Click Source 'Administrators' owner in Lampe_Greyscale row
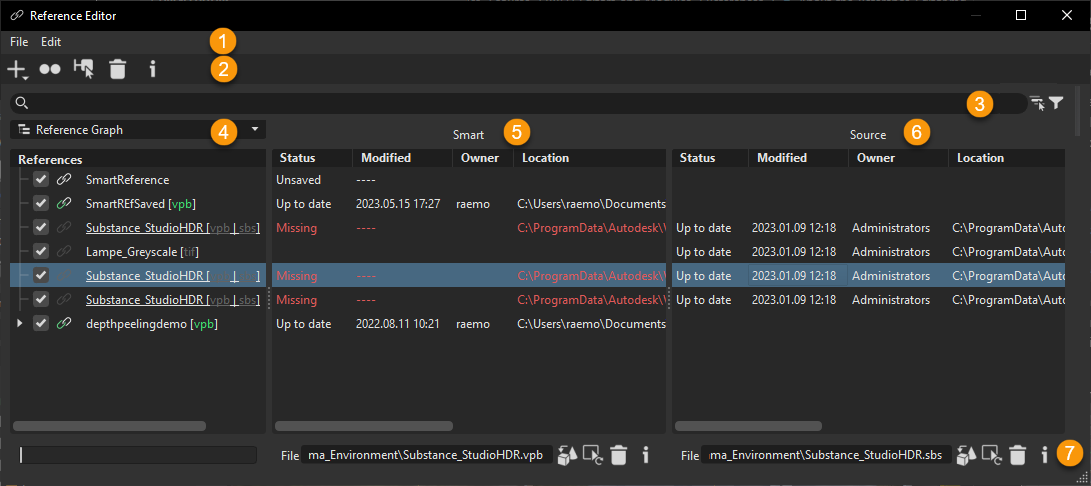 tap(891, 251)
